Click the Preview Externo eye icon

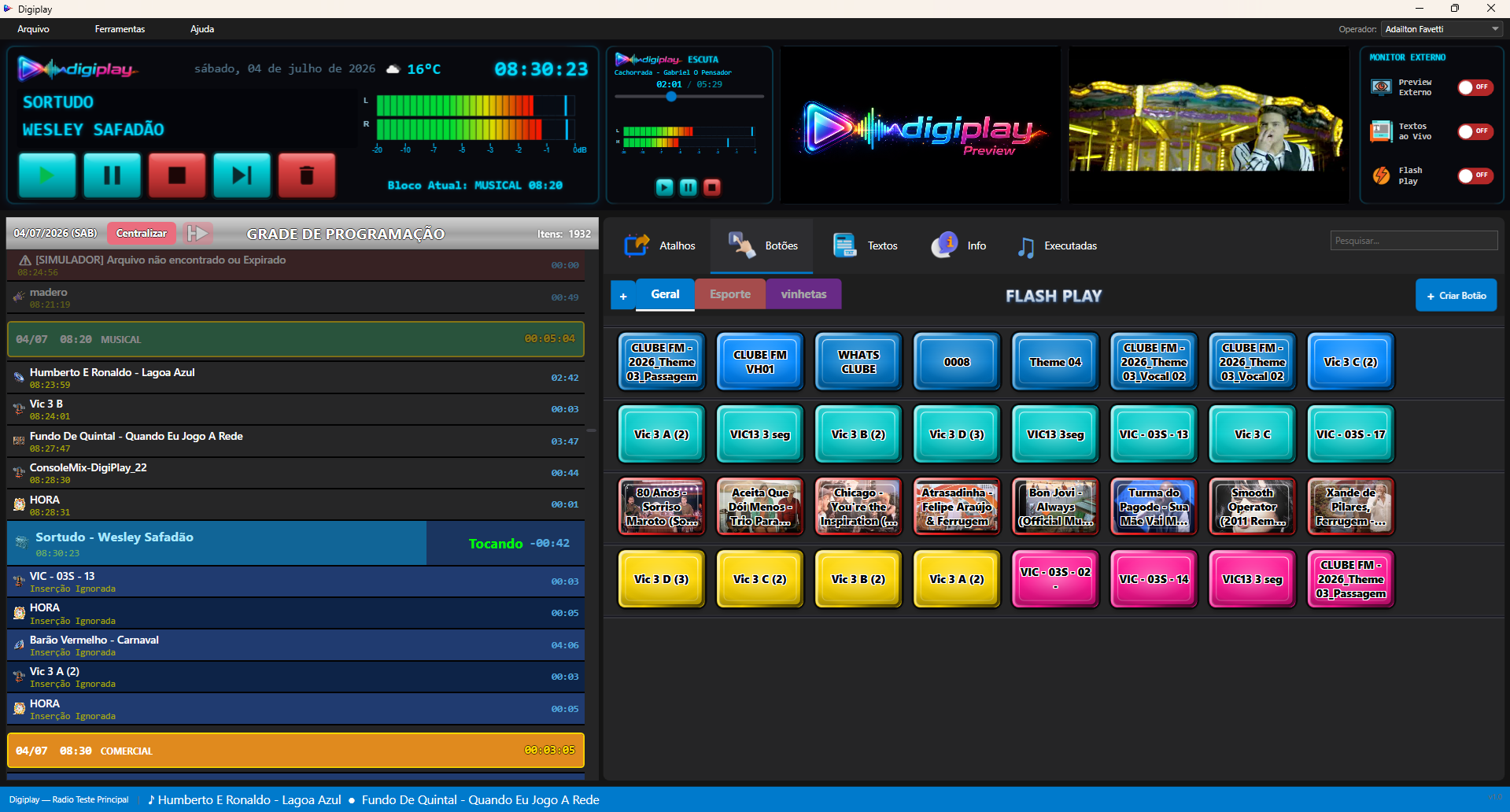pyautogui.click(x=1381, y=87)
